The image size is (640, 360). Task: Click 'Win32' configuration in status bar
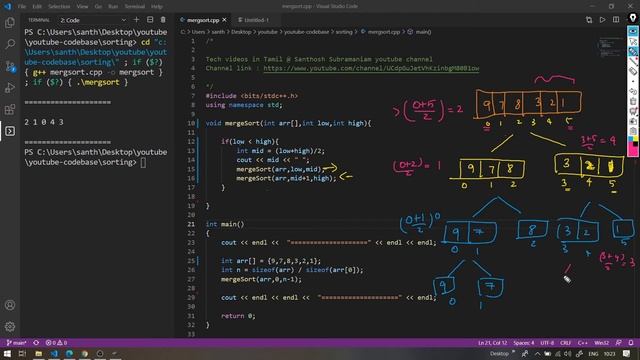click(x=602, y=342)
